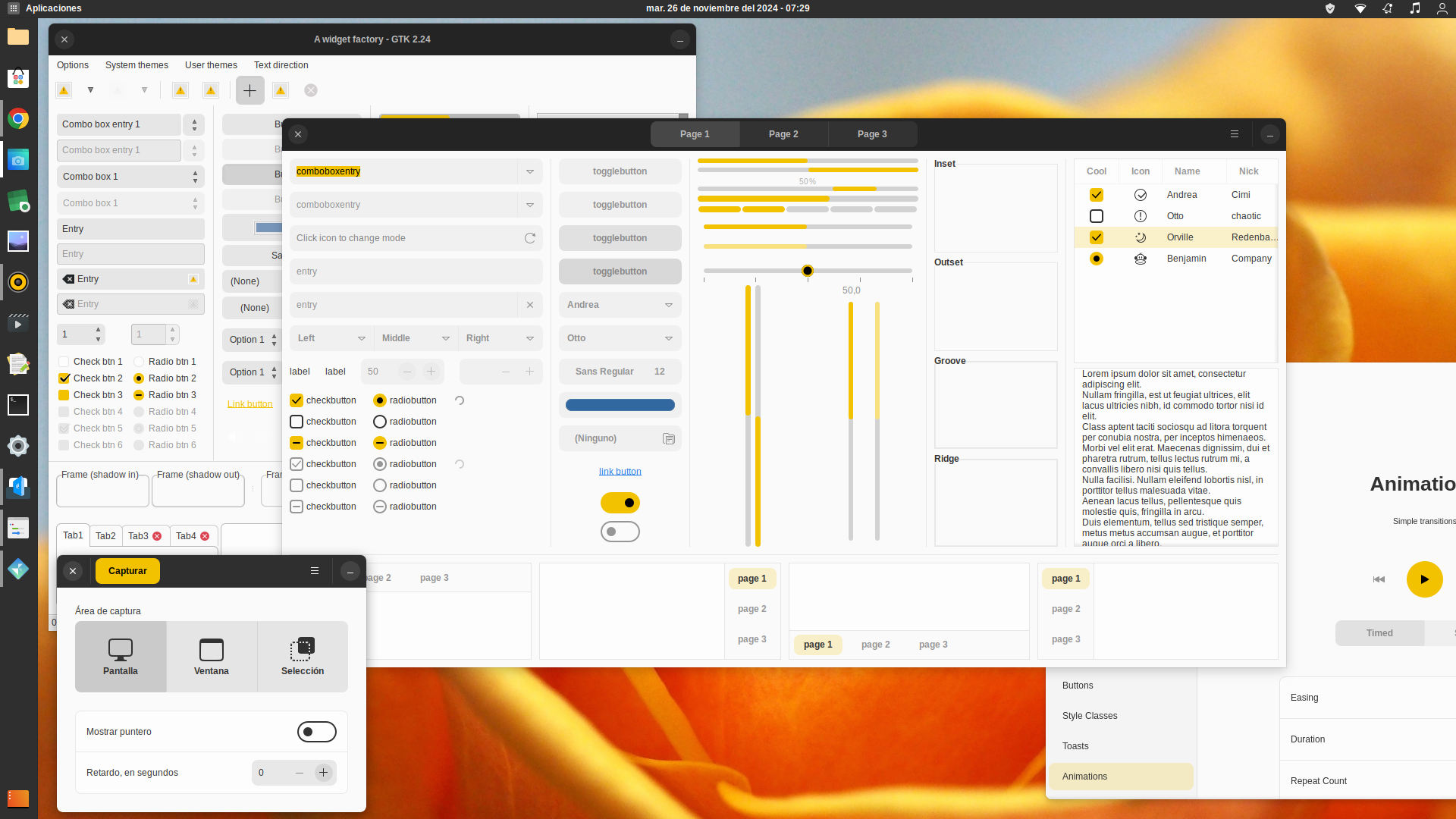Open the Left dropdown
This screenshot has height=819, width=1456.
(x=331, y=338)
